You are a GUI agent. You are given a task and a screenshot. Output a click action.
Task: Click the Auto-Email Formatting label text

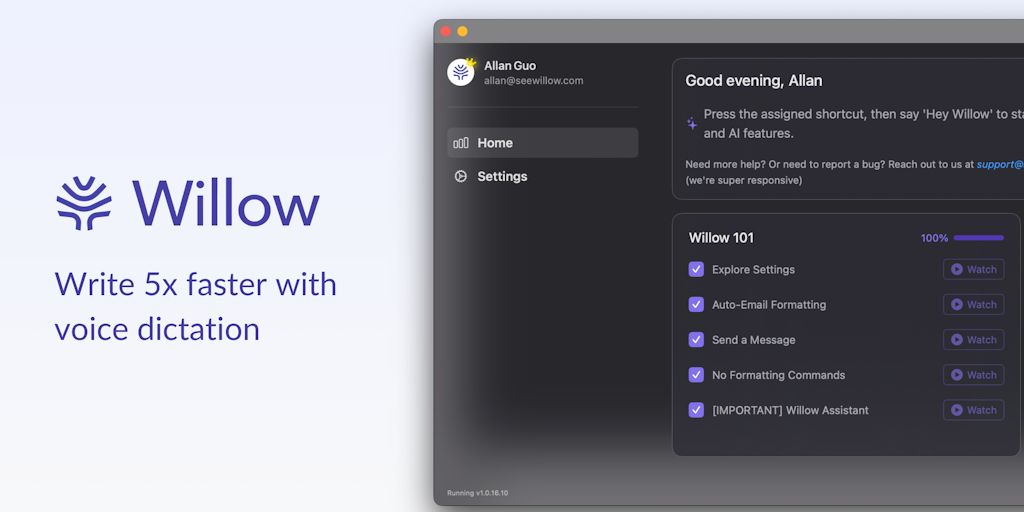[x=769, y=304]
